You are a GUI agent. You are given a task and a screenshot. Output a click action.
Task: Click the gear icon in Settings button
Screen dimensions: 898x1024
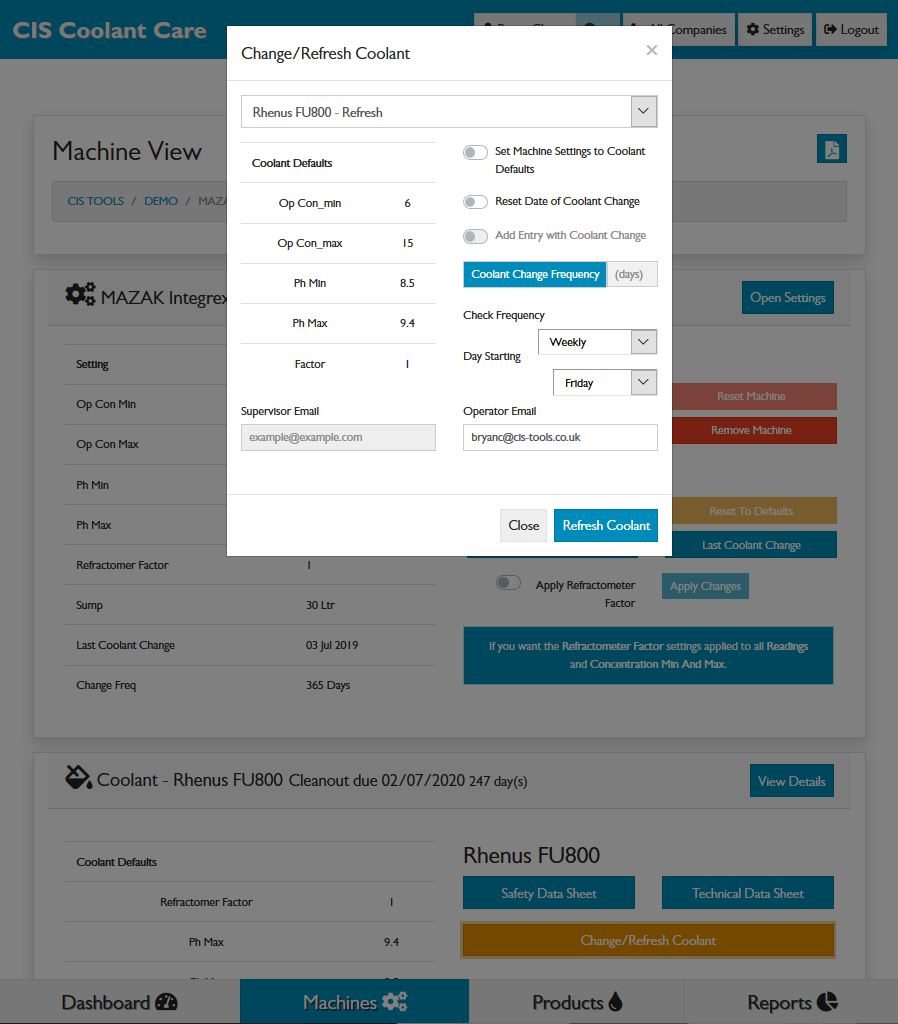click(752, 30)
